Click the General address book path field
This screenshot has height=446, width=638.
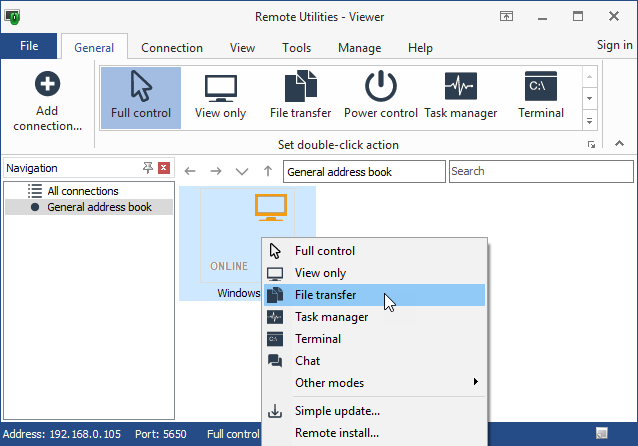click(364, 172)
